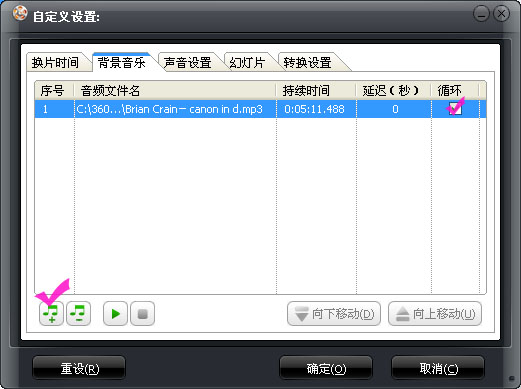The image size is (521, 389).
Task: Click the 延迟（秒） column header
Action: coord(394,90)
